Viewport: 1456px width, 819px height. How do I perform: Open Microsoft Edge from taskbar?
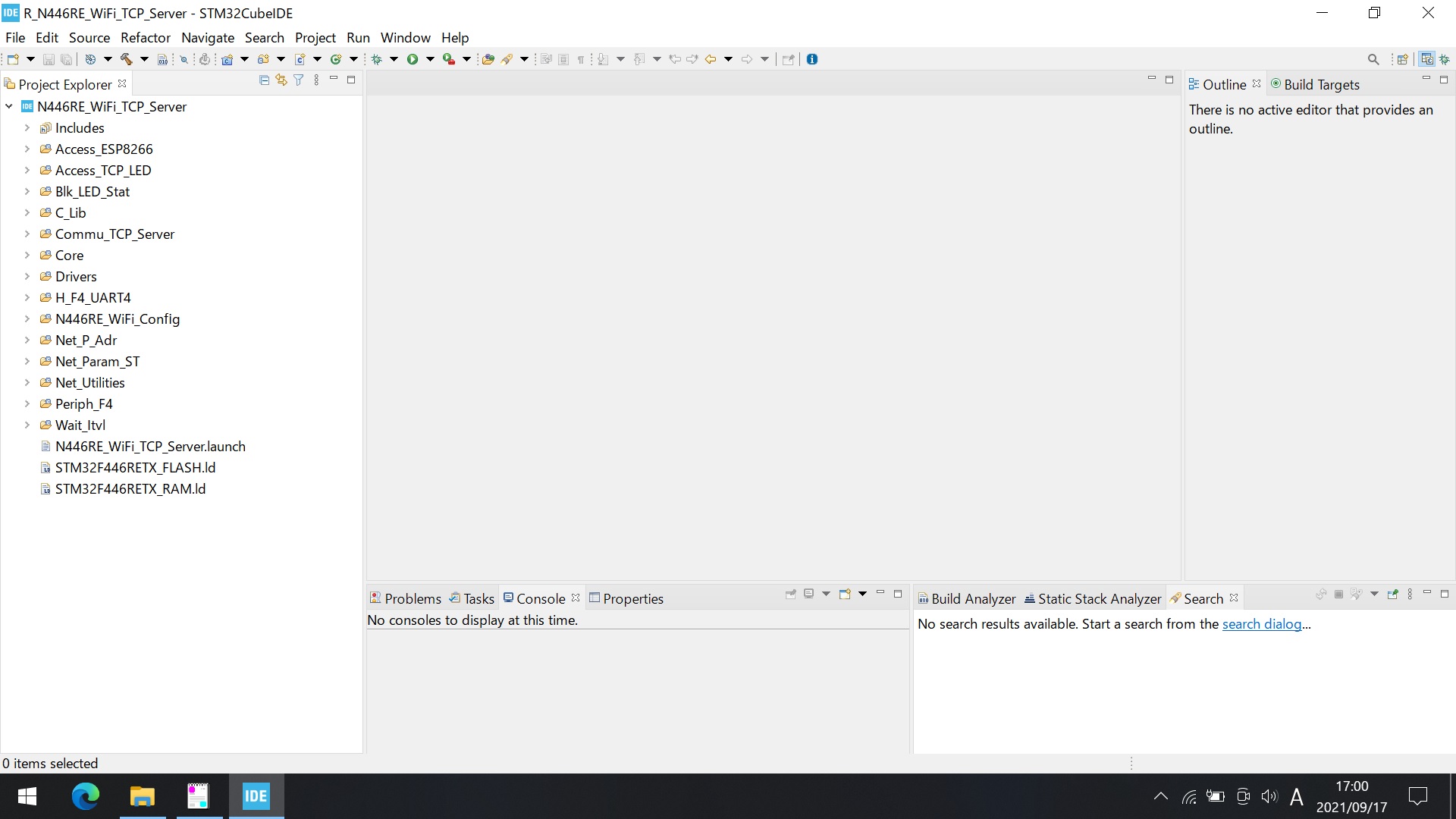pos(86,796)
